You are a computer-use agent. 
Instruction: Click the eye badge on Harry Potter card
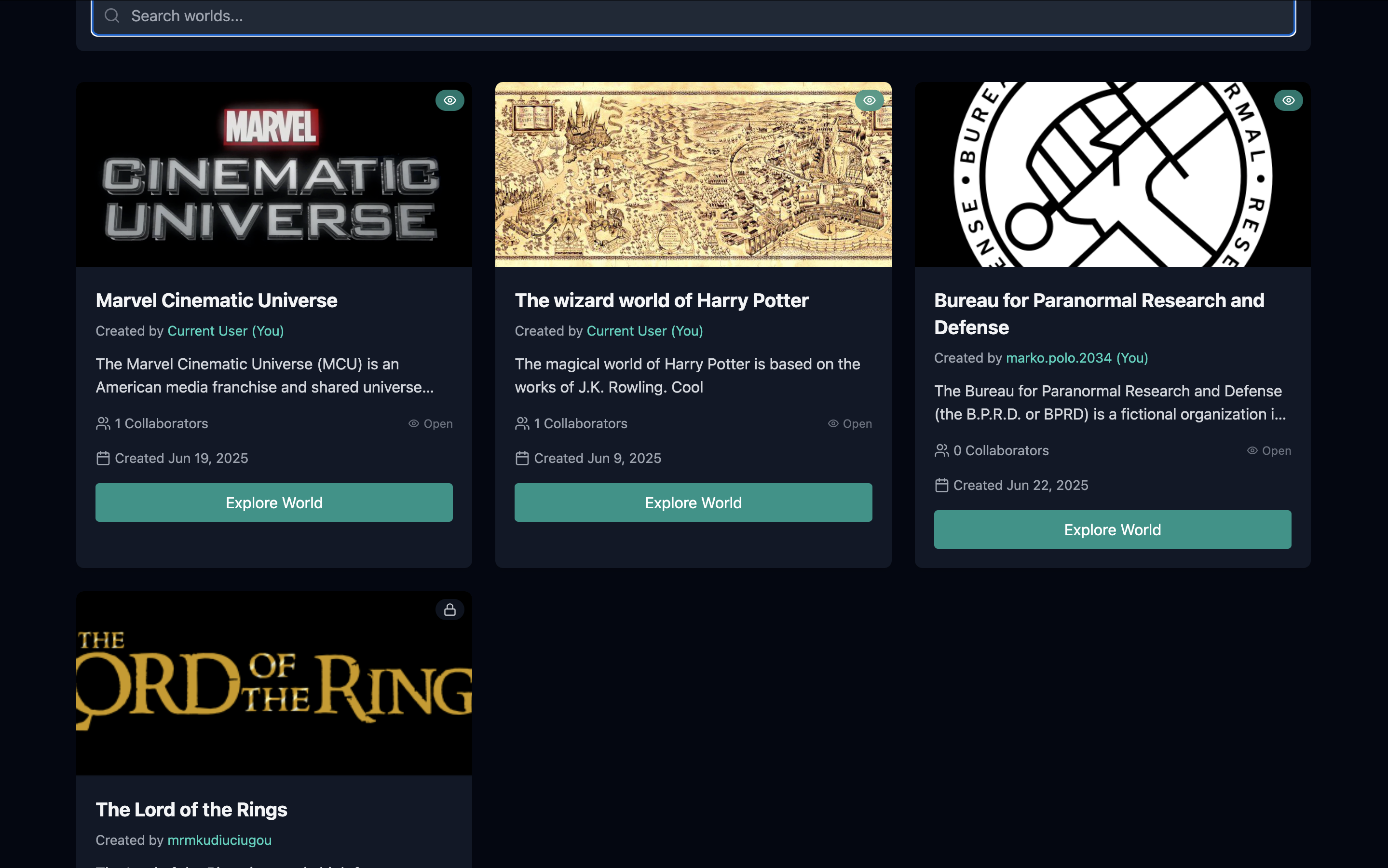click(869, 100)
